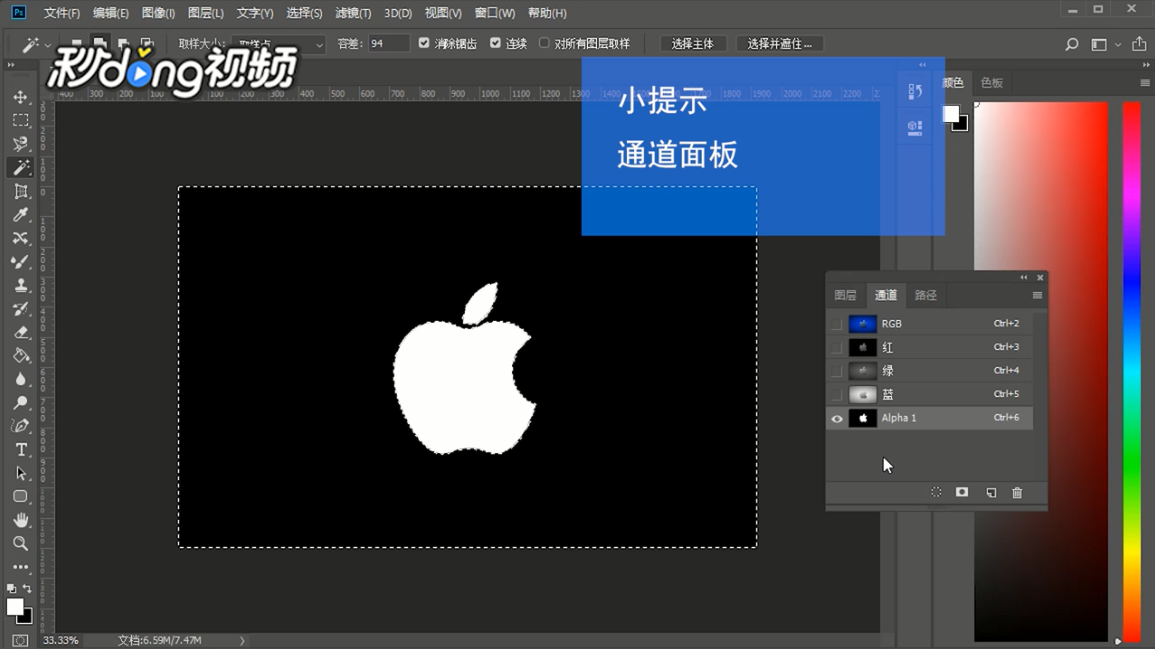The image size is (1155, 649).
Task: Open the 取样大小 sample size dropdown
Action: point(279,44)
